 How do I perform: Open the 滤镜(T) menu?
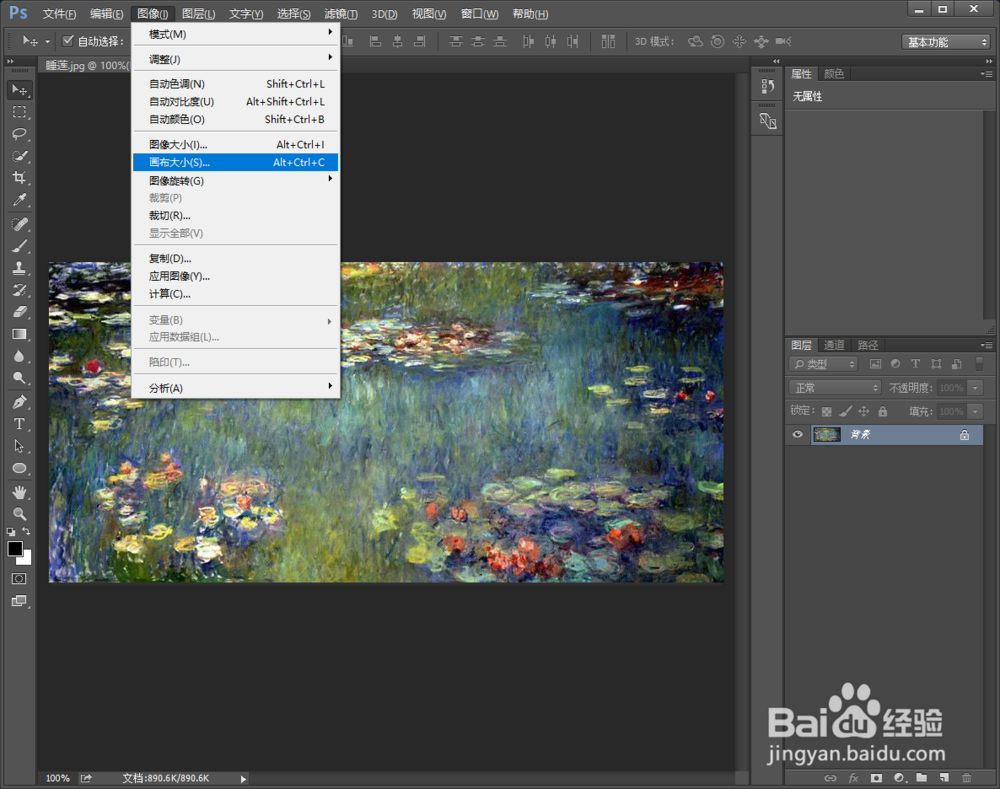(341, 14)
